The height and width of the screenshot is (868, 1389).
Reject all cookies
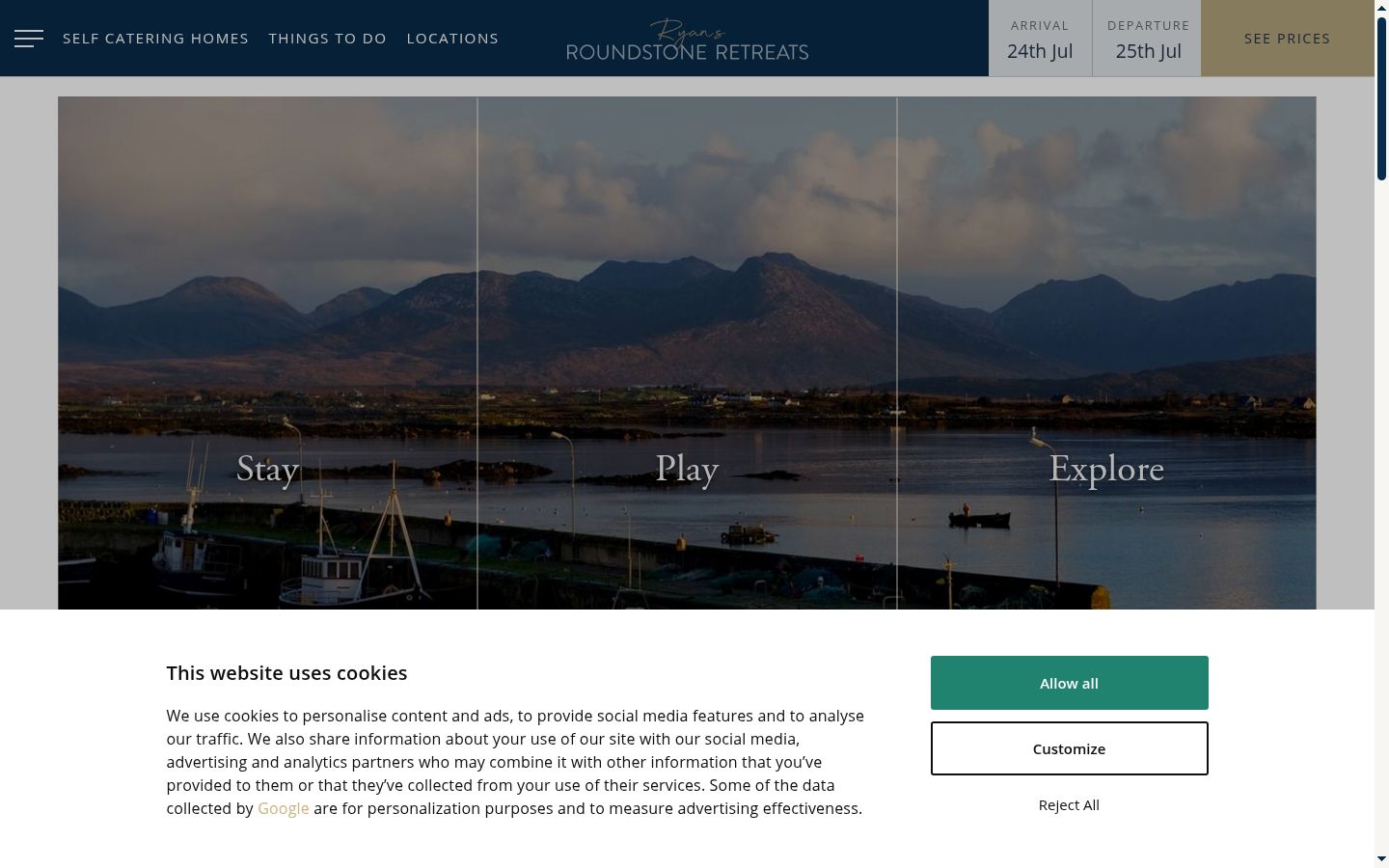pyautogui.click(x=1069, y=805)
